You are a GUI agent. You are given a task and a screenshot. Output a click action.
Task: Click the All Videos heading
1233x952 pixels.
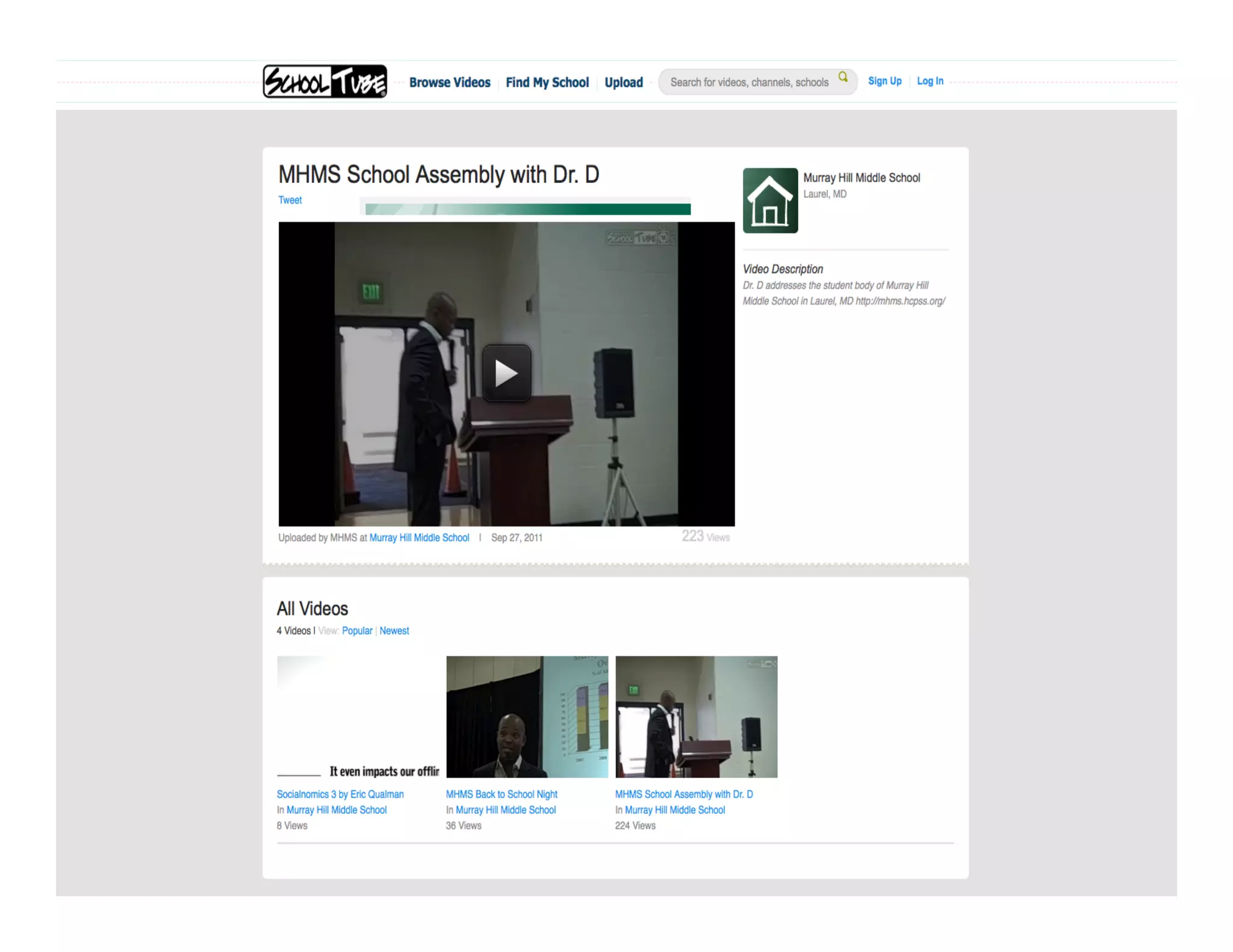[x=312, y=608]
